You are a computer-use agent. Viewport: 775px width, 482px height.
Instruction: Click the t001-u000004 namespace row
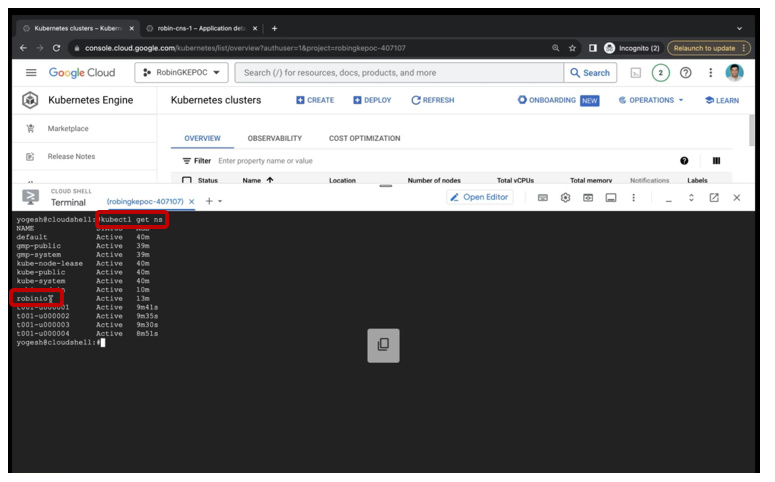(87, 334)
